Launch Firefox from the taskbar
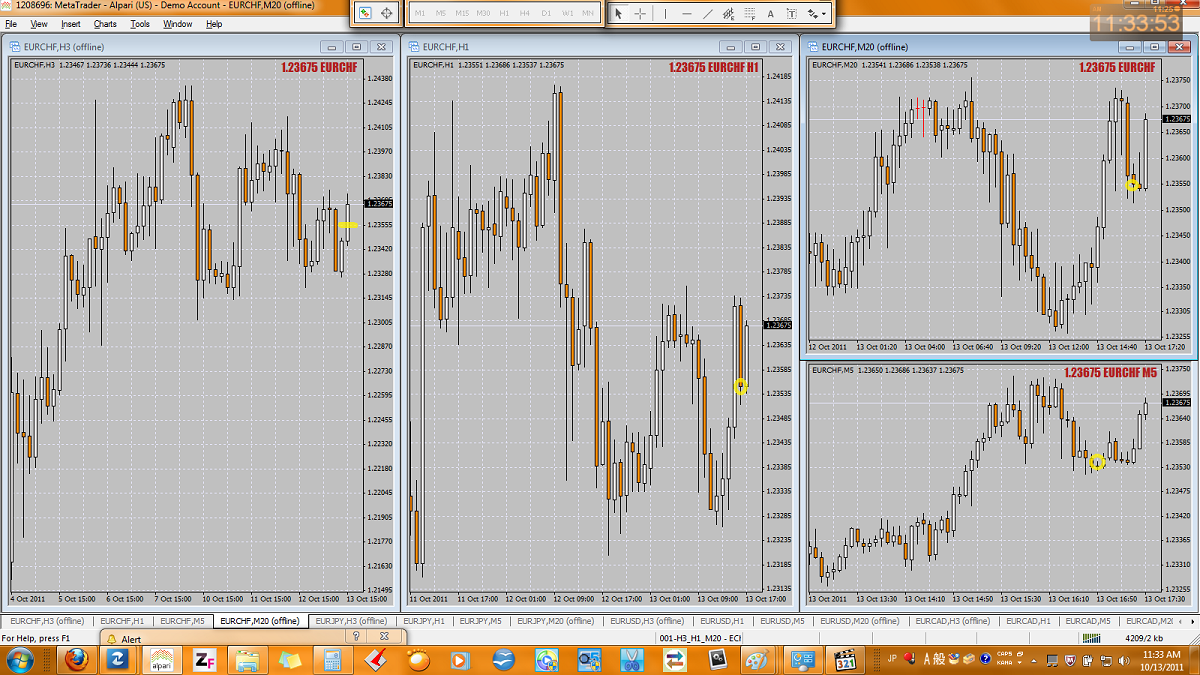Viewport: 1200px width, 675px height. pyautogui.click(x=77, y=659)
